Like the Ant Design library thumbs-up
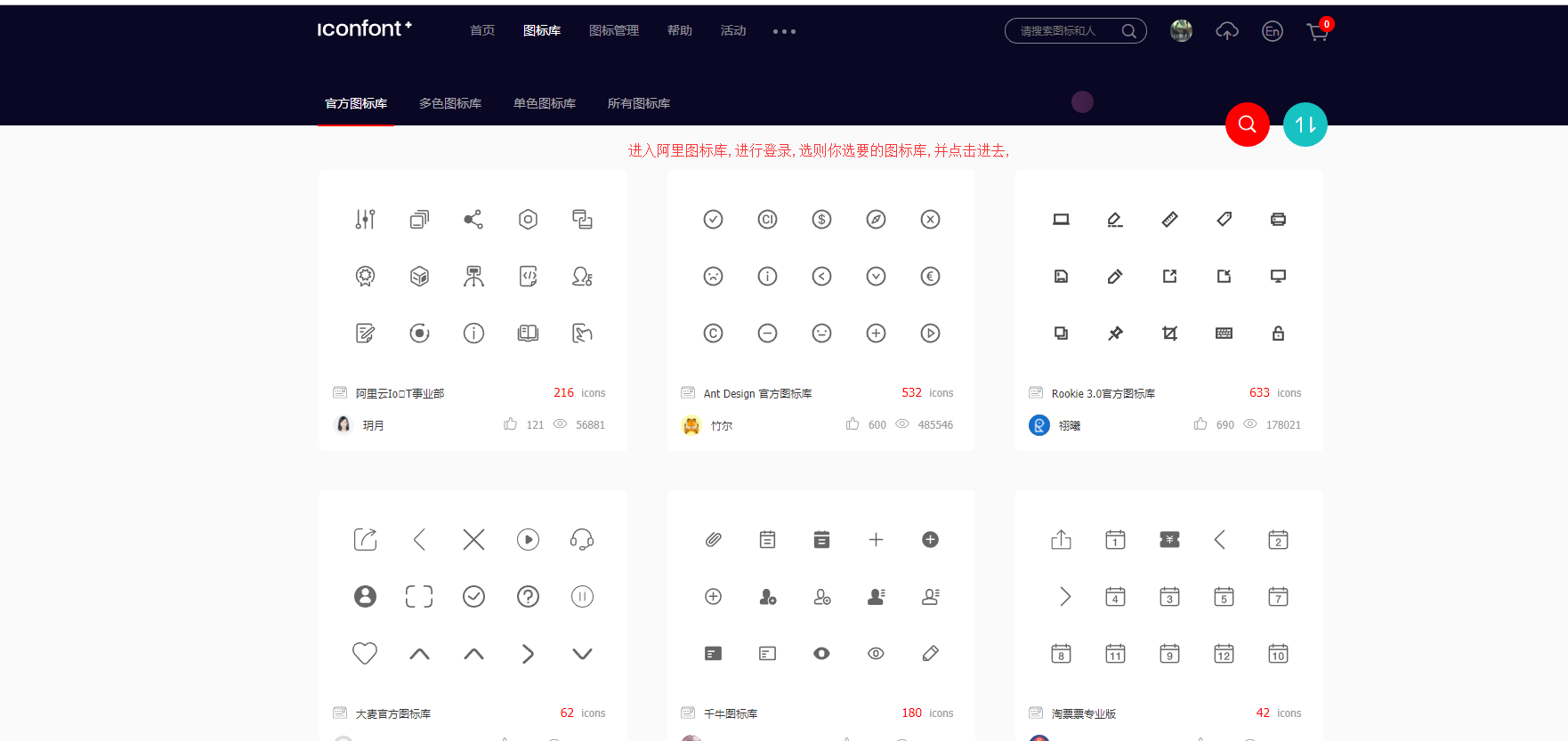Image resolution: width=1568 pixels, height=741 pixels. click(853, 424)
